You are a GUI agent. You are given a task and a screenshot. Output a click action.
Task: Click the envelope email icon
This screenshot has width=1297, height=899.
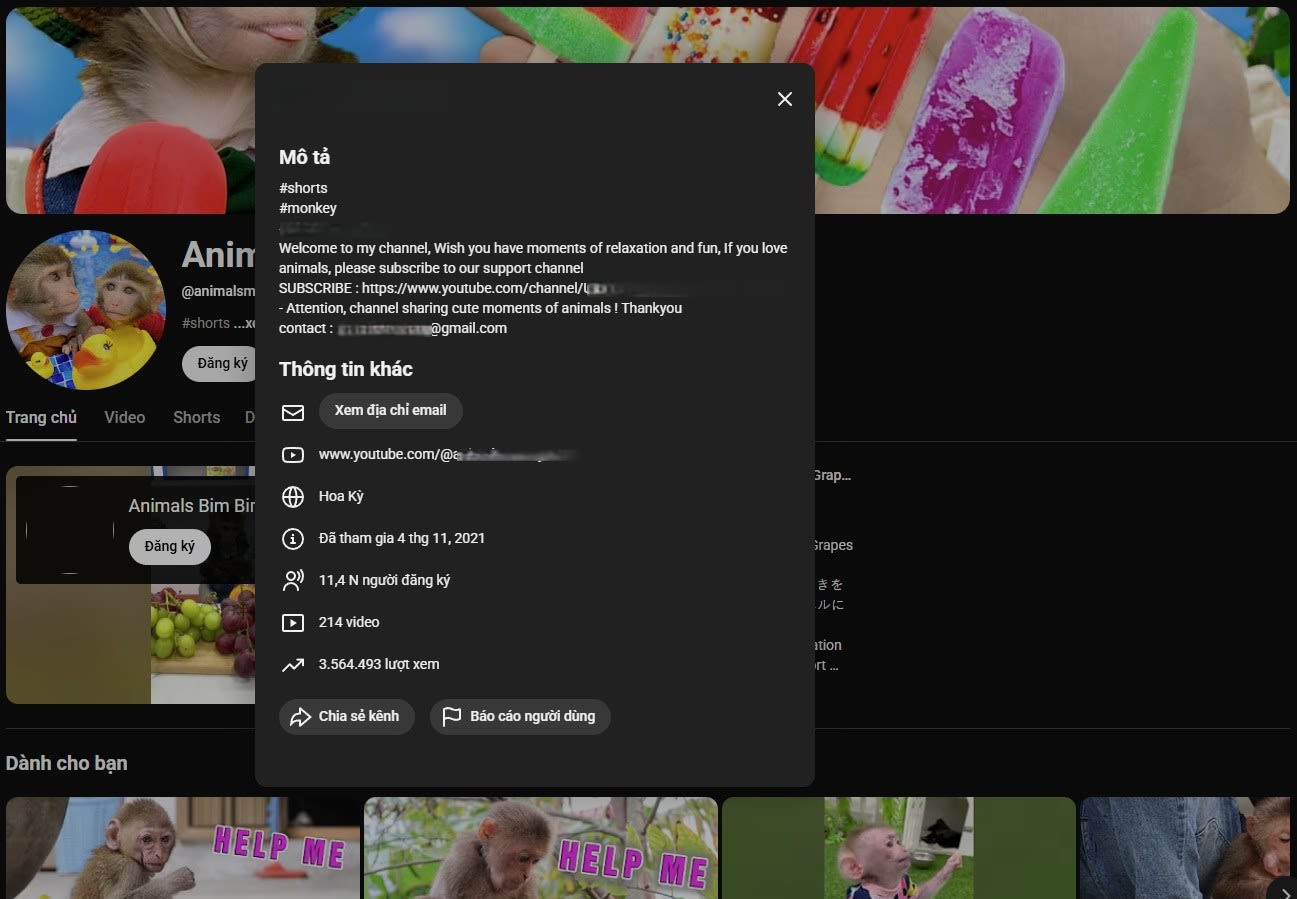(x=293, y=412)
